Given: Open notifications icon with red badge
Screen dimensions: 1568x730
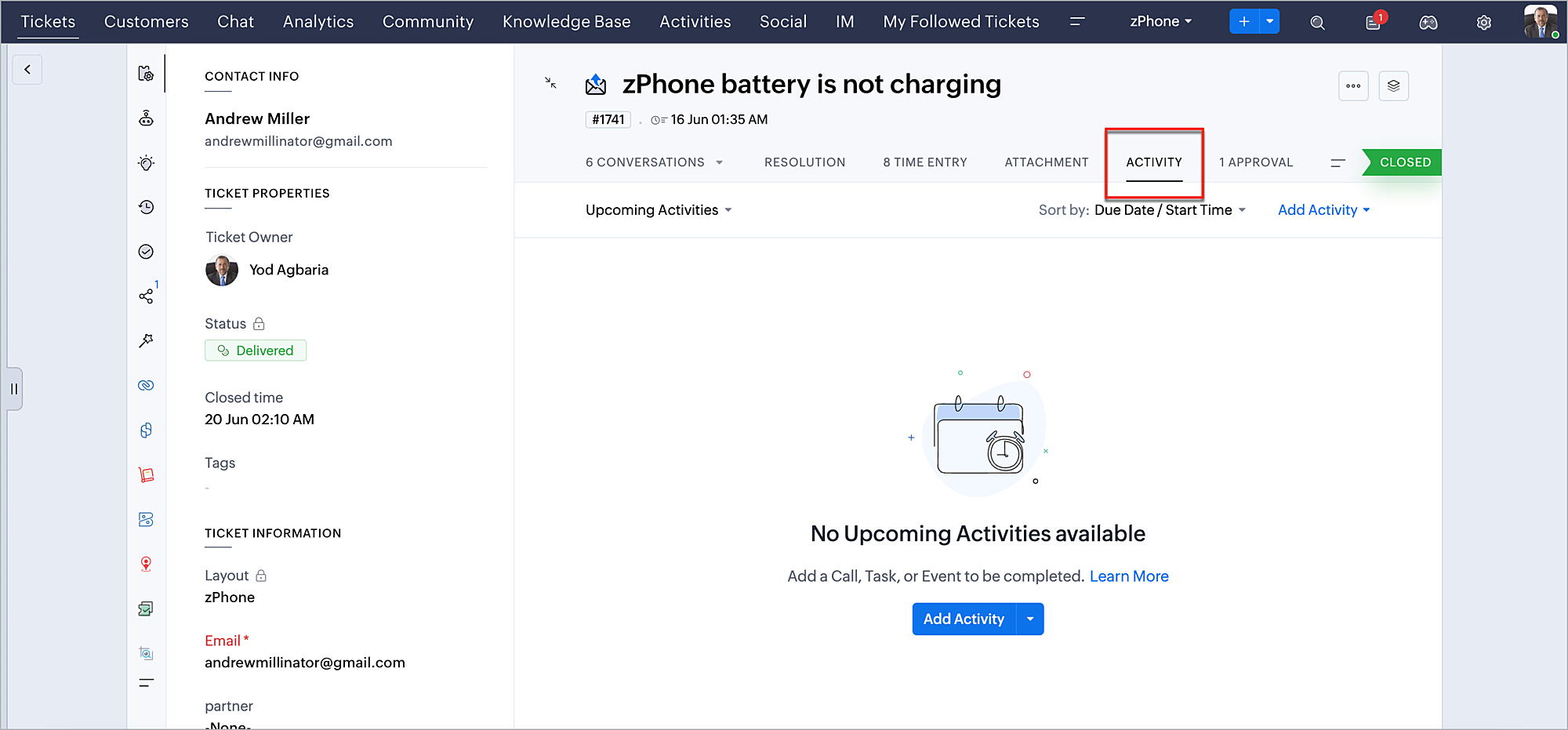Looking at the screenshot, I should click(1374, 22).
